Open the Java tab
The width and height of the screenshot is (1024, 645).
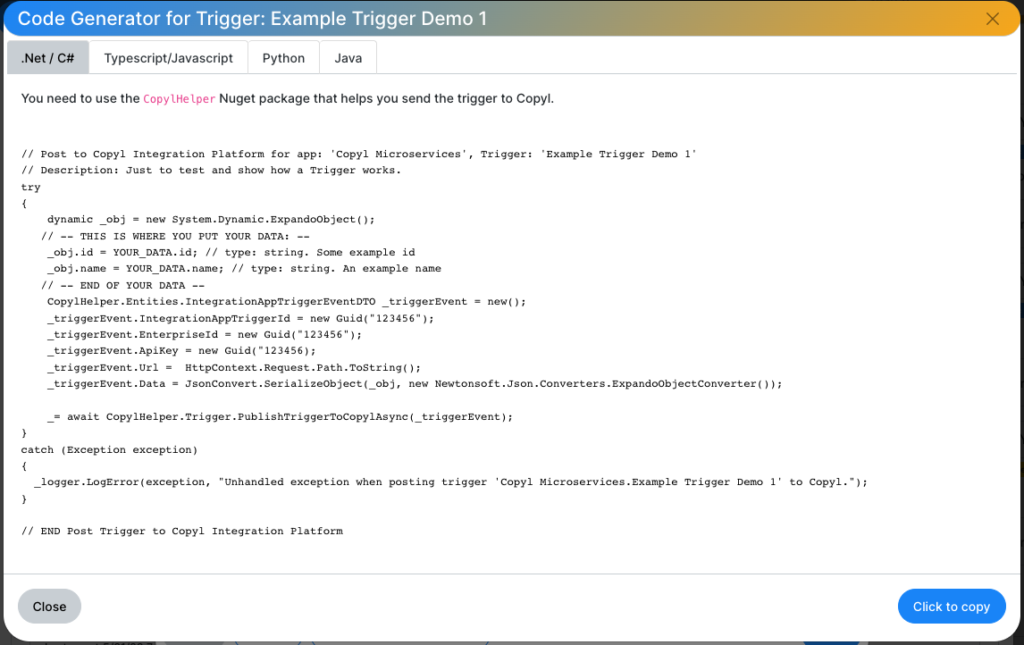coord(348,58)
